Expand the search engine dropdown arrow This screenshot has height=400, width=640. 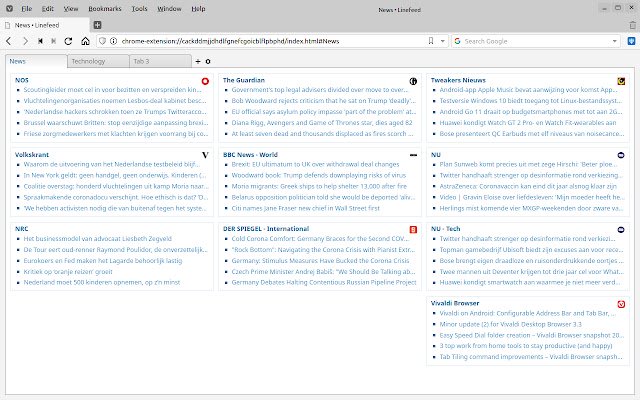tap(614, 41)
